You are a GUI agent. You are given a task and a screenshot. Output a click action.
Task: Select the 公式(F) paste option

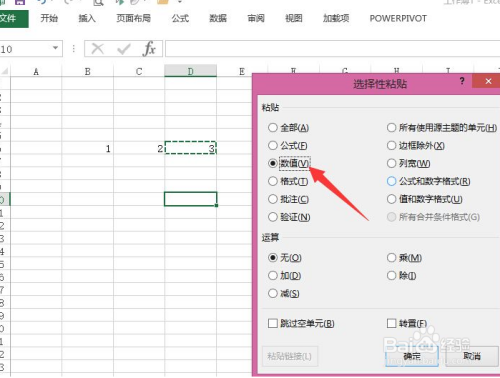288,145
